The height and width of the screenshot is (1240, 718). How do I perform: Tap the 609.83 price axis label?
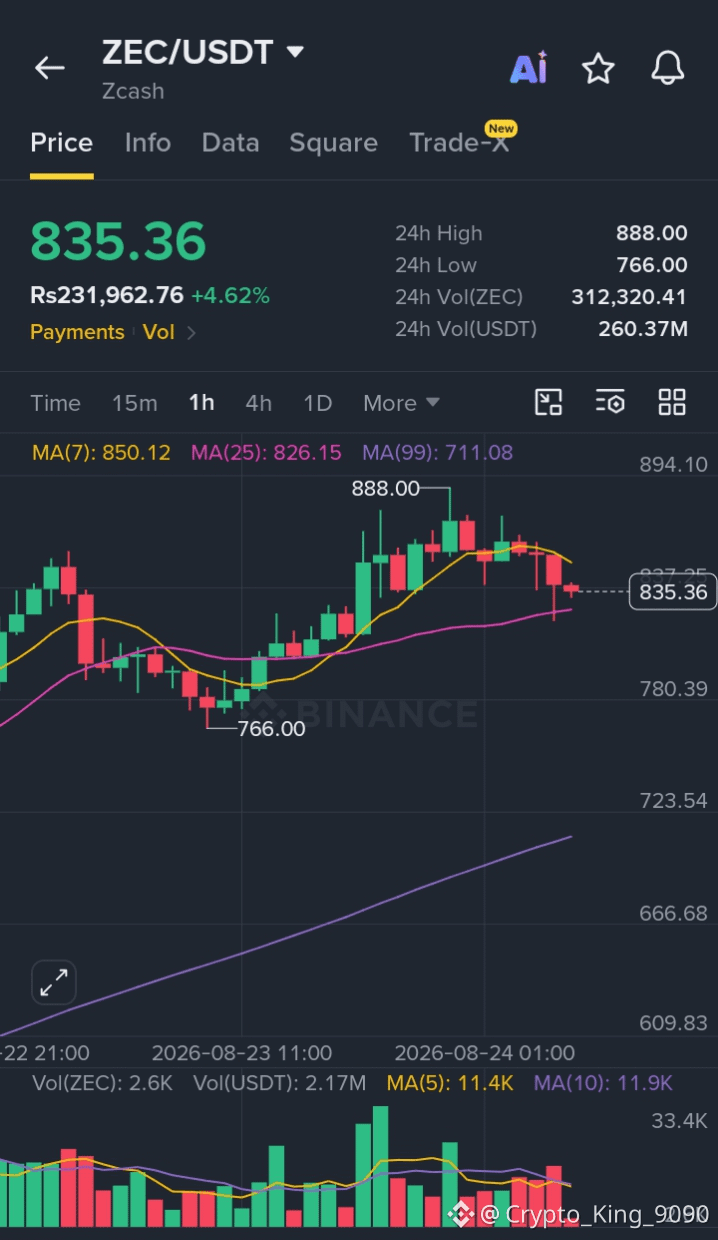pyautogui.click(x=673, y=1023)
